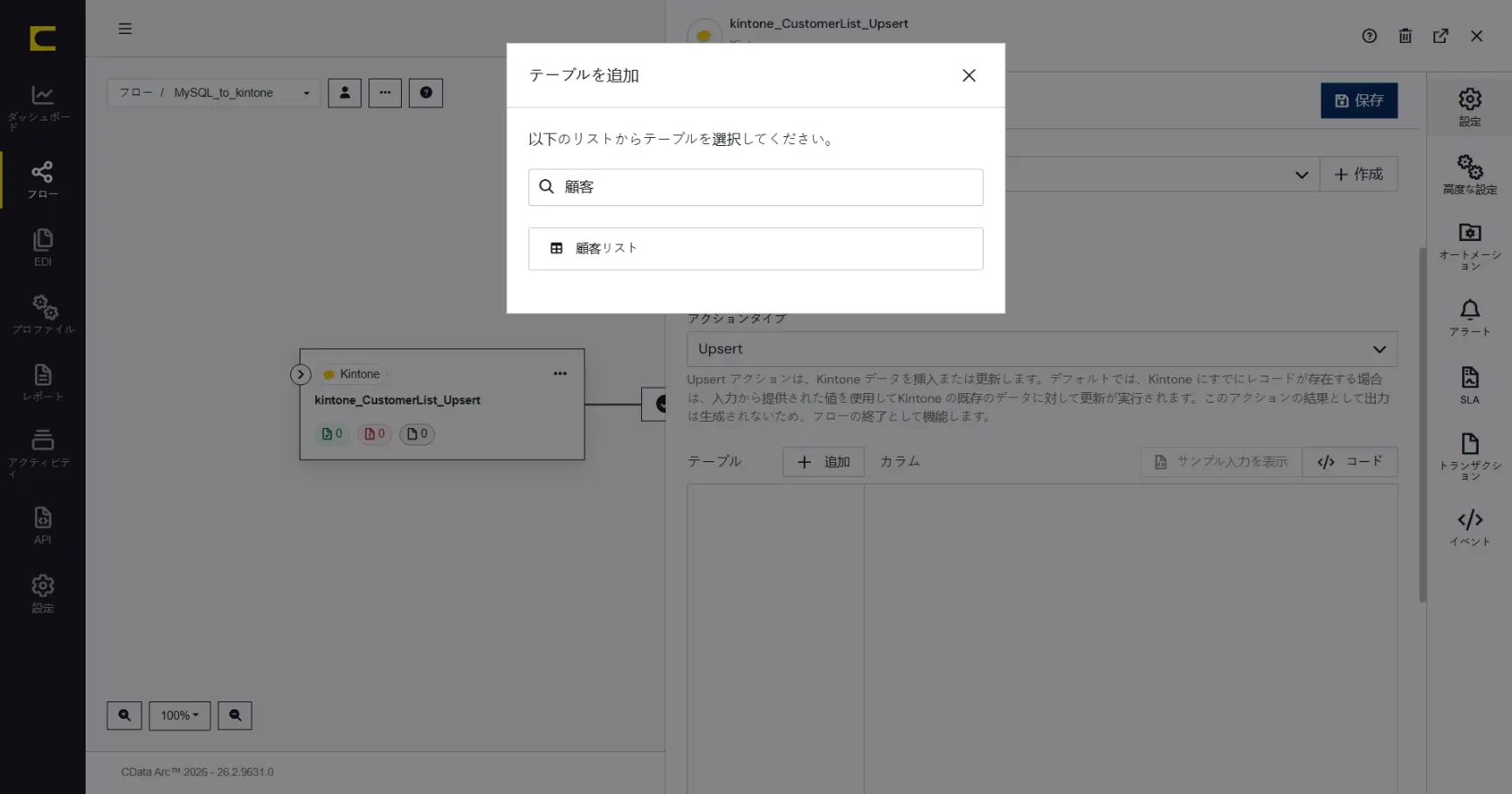Switch to the トランザクション tab
This screenshot has height=794, width=1512.
[1470, 456]
